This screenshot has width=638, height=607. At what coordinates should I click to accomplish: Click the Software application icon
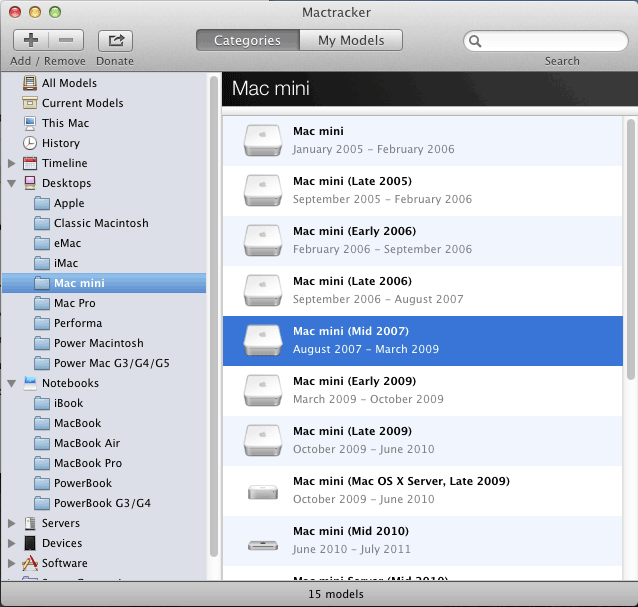tap(30, 563)
